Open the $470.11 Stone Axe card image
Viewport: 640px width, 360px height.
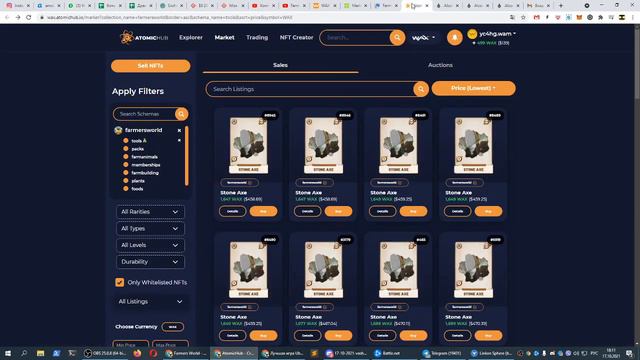398,270
